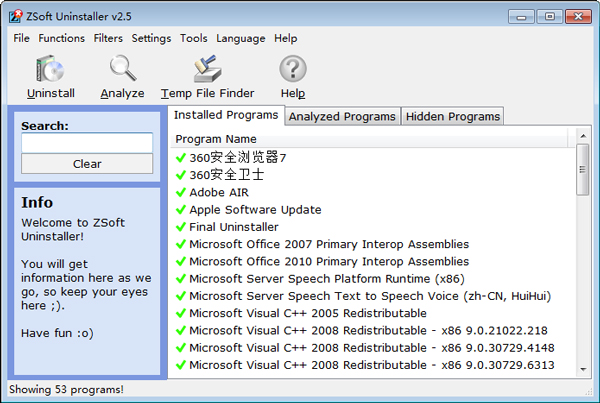Screen dimensions: 600x403
Task: Select Speech Text to Speech Voice HuiHui entry
Action: coord(370,296)
